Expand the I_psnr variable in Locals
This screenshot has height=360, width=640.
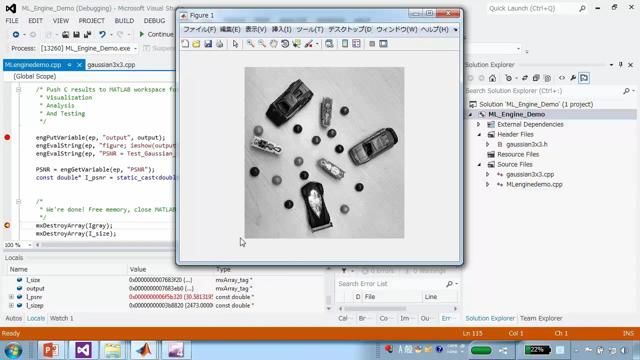point(11,297)
